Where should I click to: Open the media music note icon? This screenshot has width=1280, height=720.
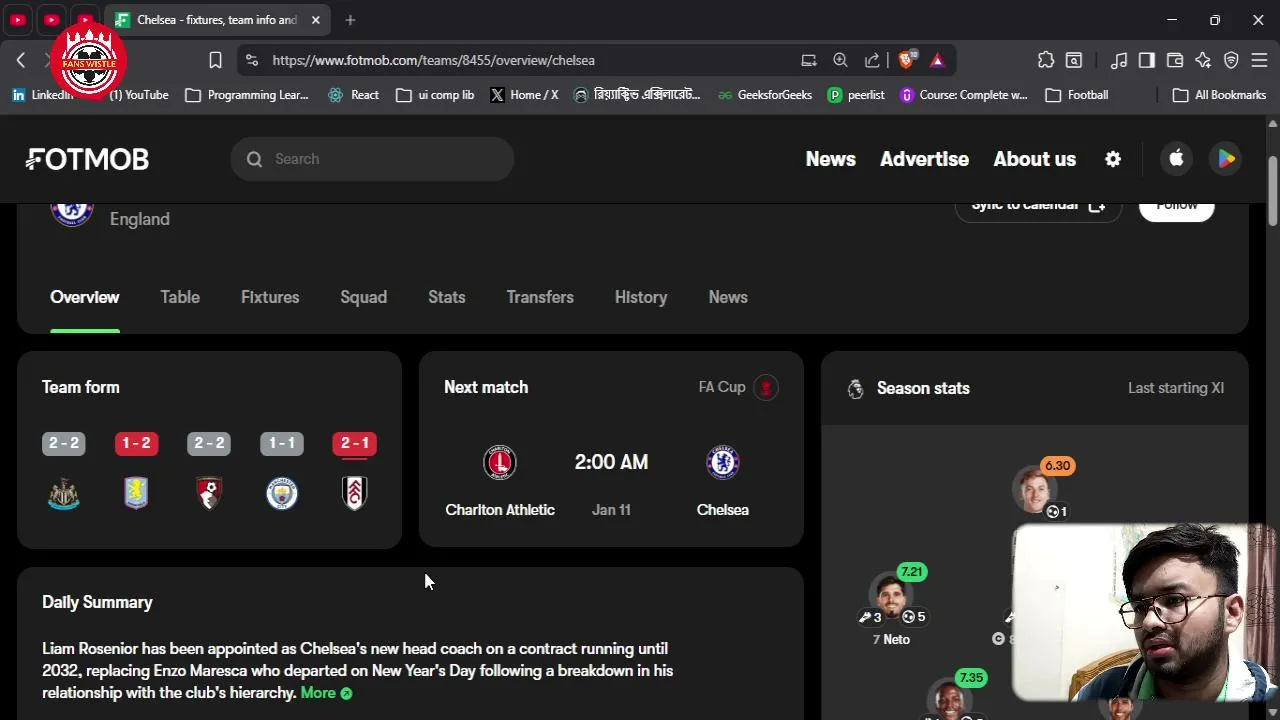1119,60
